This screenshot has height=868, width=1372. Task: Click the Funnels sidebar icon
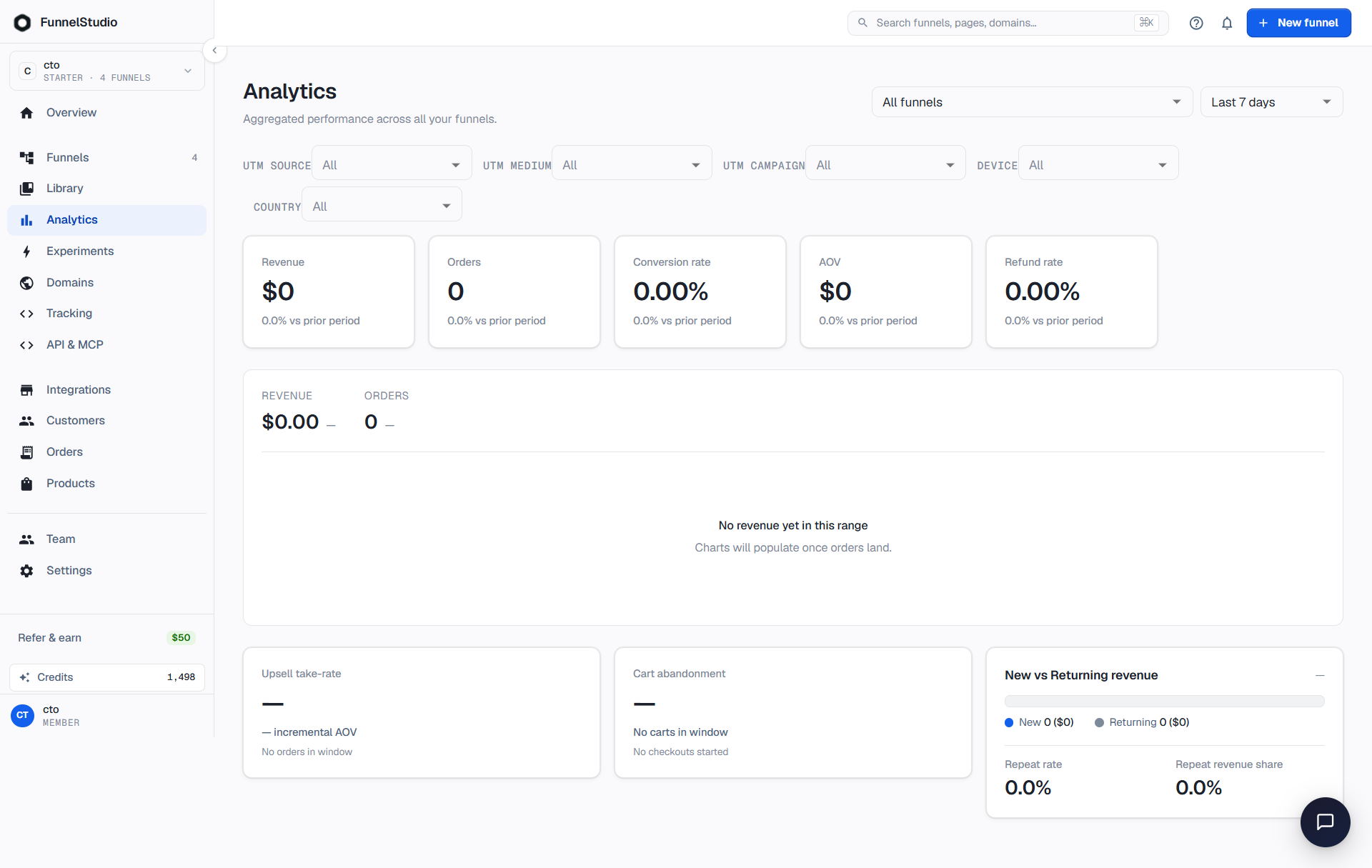pos(26,158)
